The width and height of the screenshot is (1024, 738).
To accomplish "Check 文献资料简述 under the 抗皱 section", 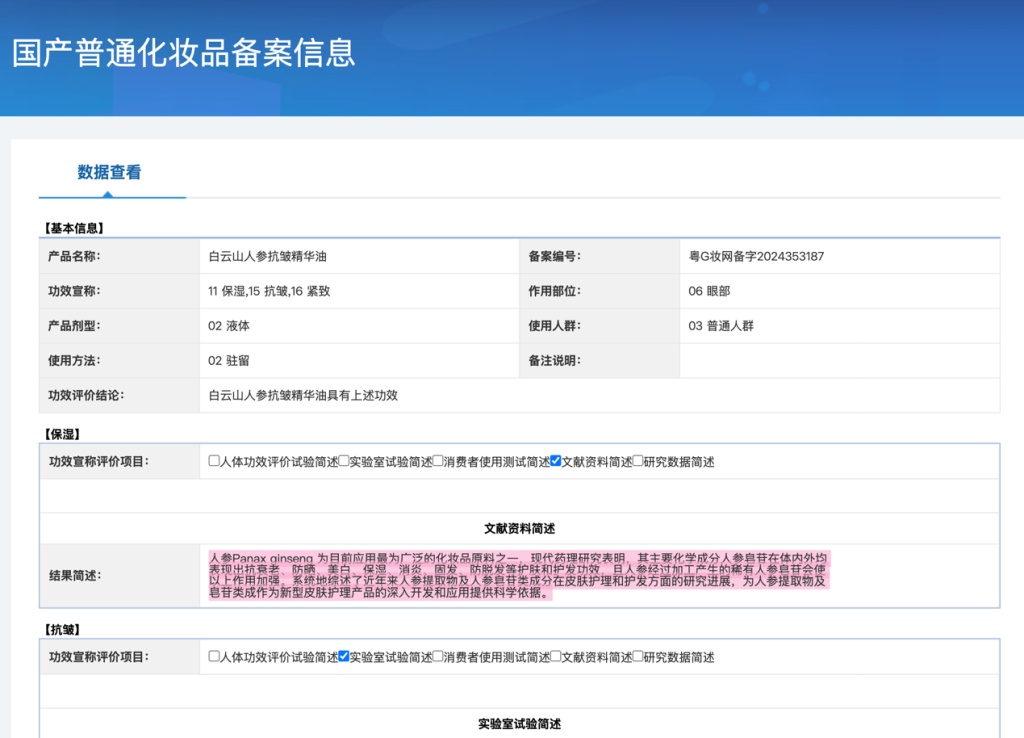I will [x=553, y=657].
